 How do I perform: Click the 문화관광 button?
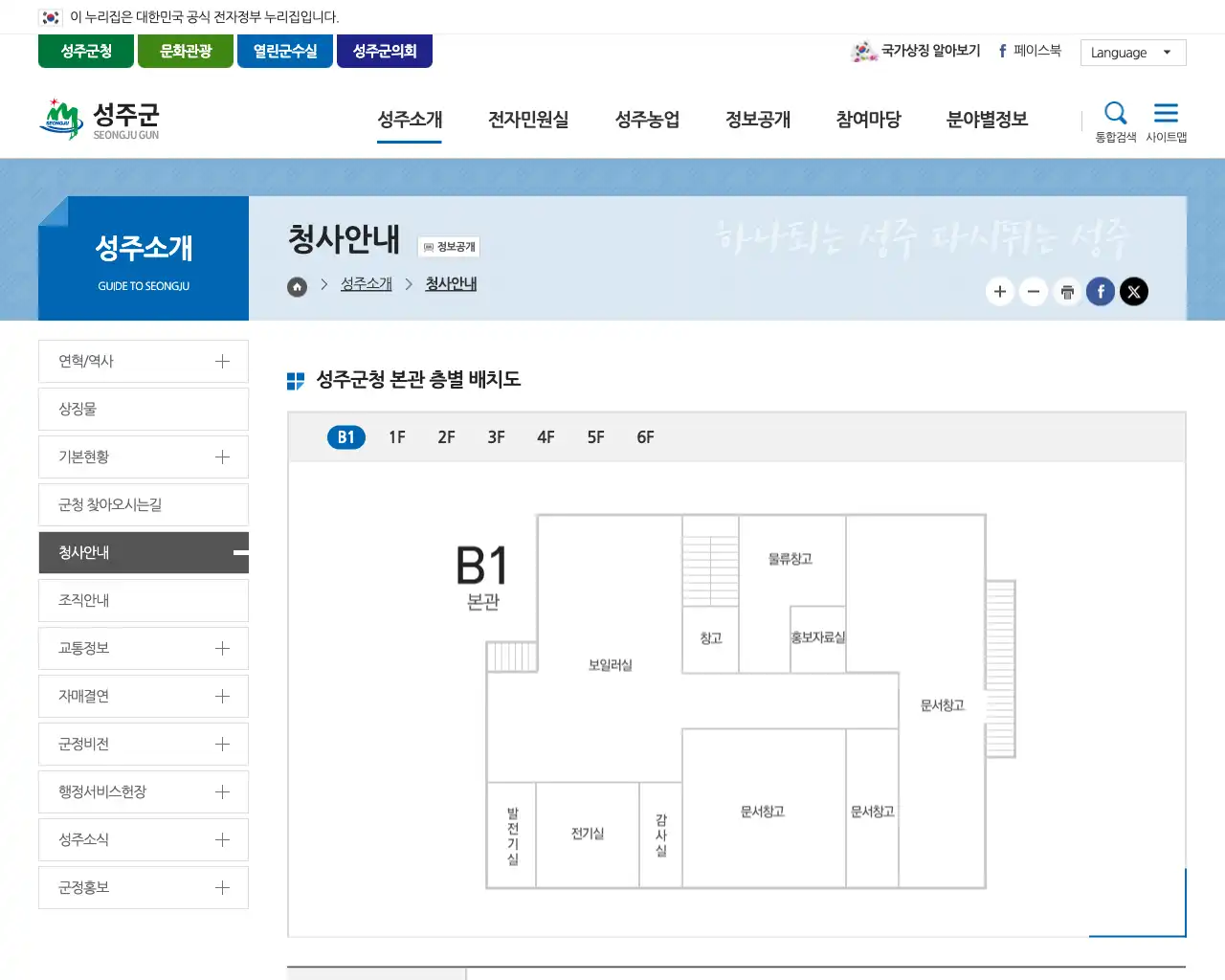186,51
